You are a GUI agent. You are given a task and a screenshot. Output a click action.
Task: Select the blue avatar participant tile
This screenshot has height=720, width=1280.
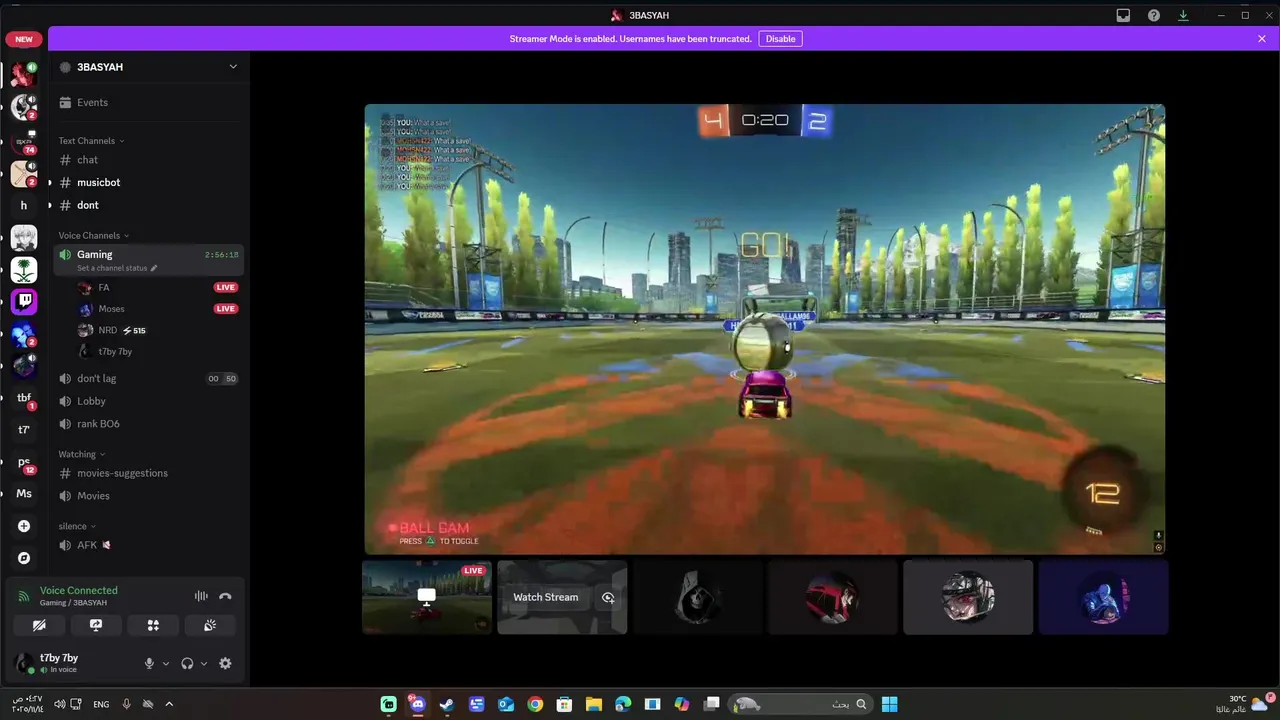coord(1103,597)
